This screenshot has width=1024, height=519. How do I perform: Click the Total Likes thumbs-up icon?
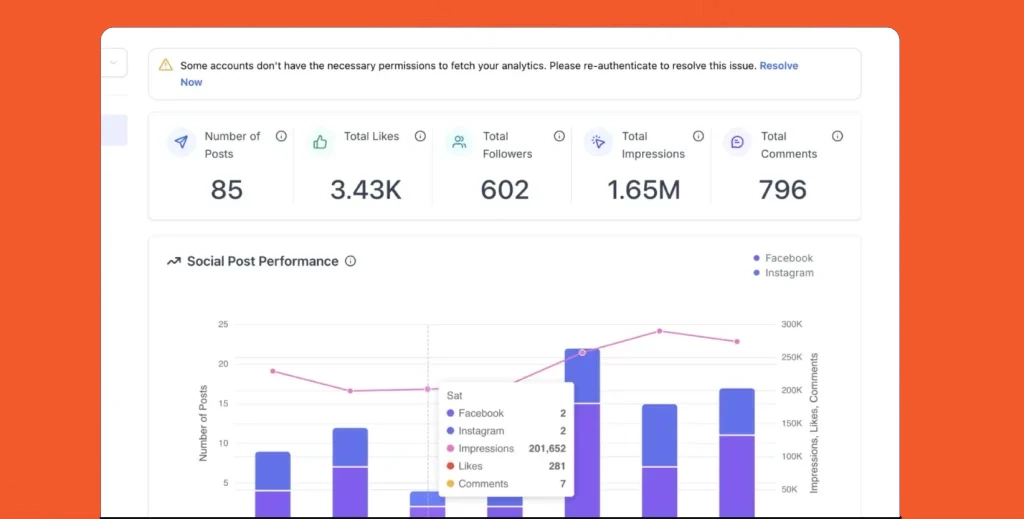(x=320, y=142)
